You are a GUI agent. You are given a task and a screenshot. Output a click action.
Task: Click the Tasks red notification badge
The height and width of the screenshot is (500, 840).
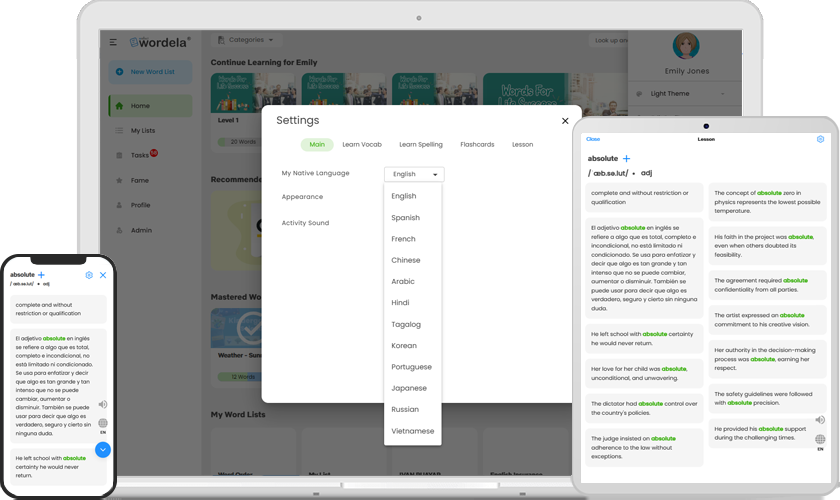tap(154, 153)
